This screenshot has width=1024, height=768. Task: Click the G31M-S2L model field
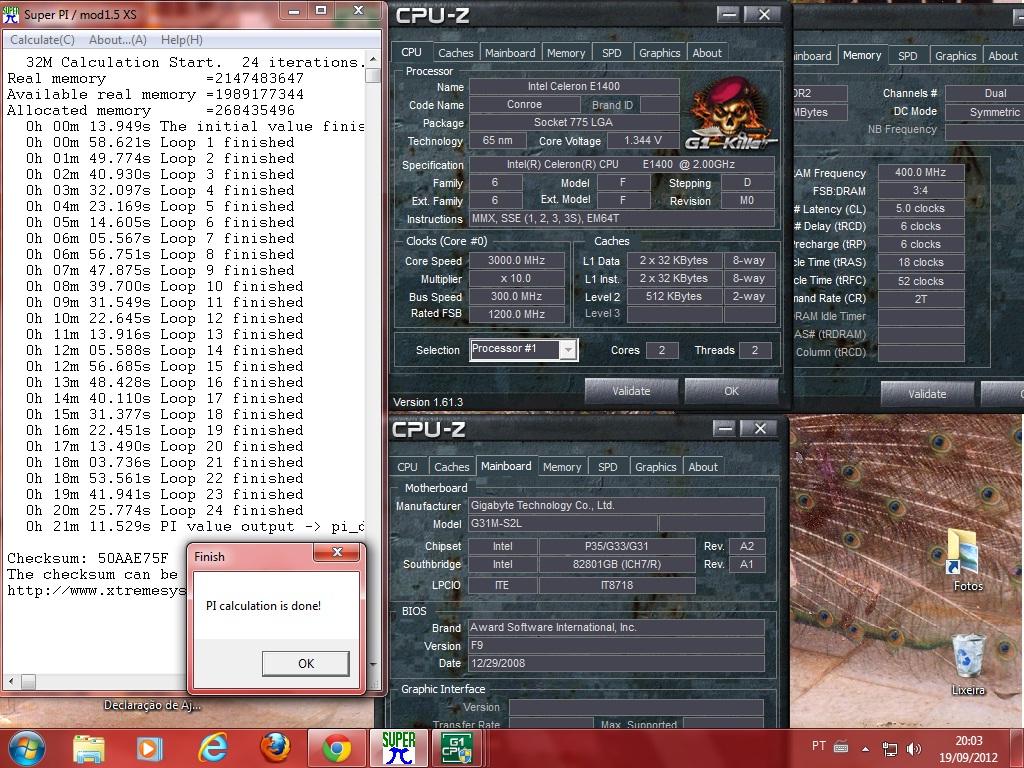[563, 524]
